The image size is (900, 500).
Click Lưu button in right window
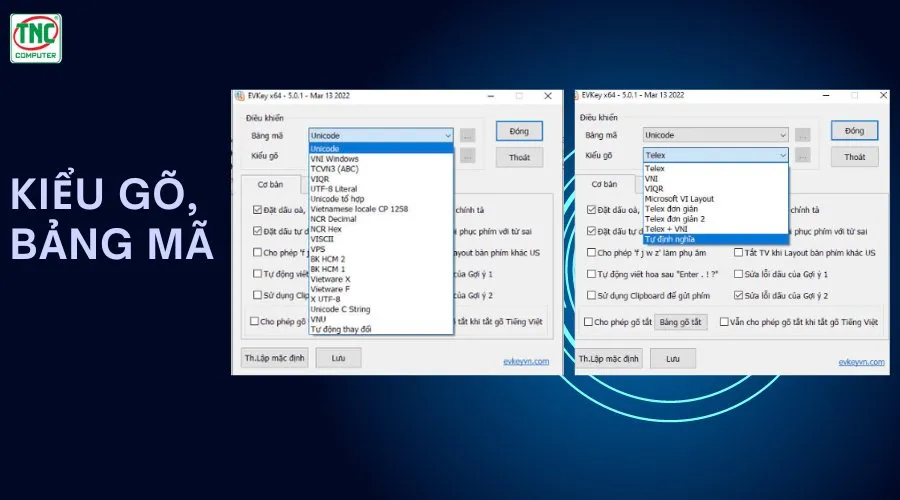(673, 359)
